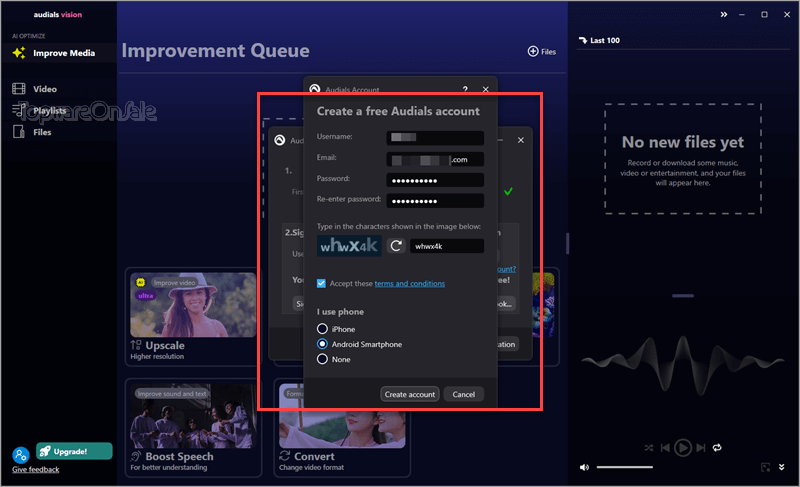Expand player with double down chevron

[781, 467]
